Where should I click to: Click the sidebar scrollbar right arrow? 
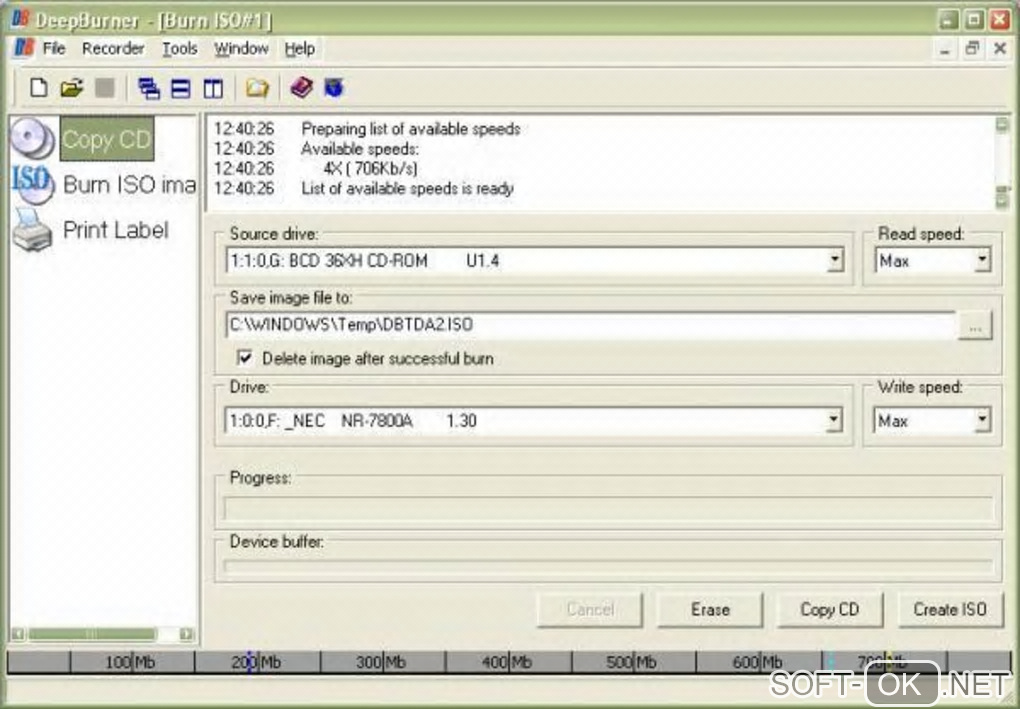(x=187, y=634)
